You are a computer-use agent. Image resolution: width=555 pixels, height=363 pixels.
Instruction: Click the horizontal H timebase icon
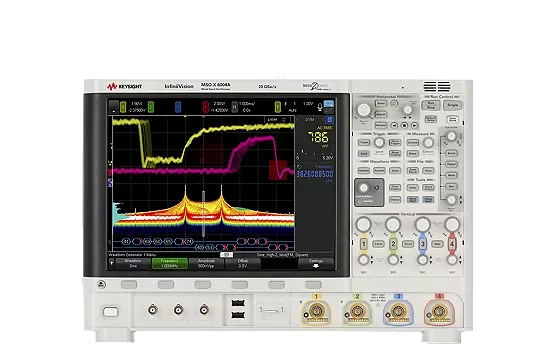(x=234, y=106)
